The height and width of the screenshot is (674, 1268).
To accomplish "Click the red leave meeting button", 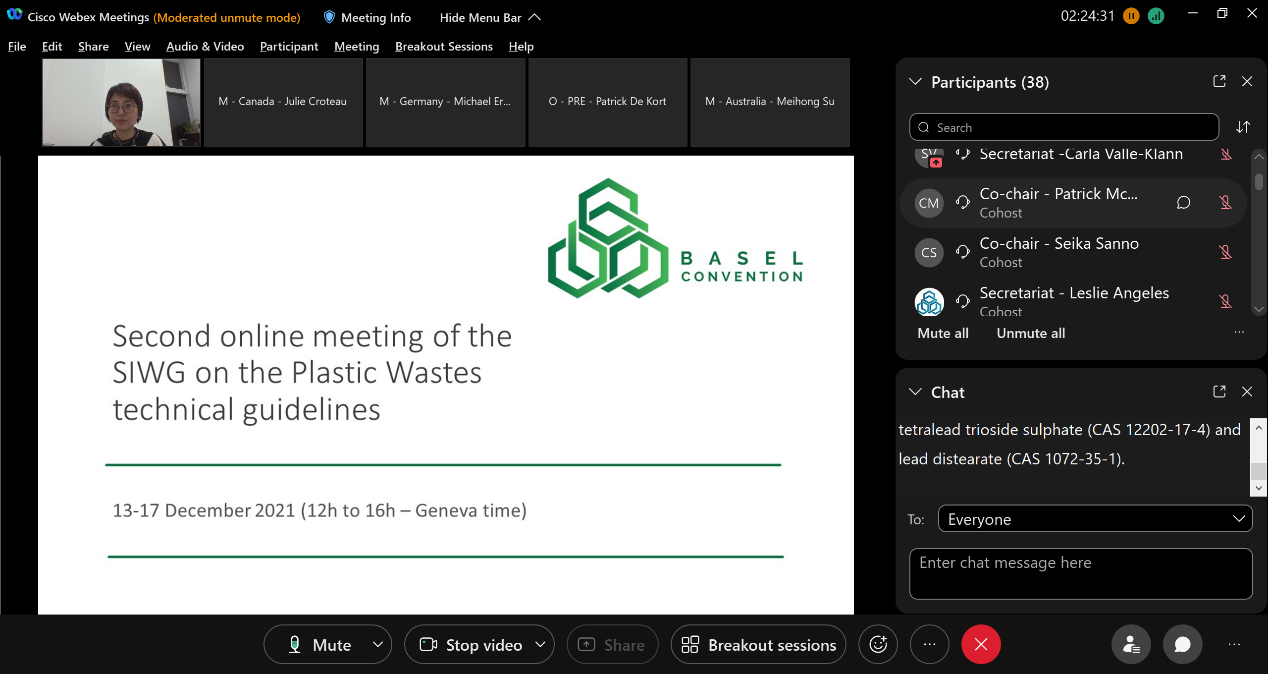I will (980, 645).
